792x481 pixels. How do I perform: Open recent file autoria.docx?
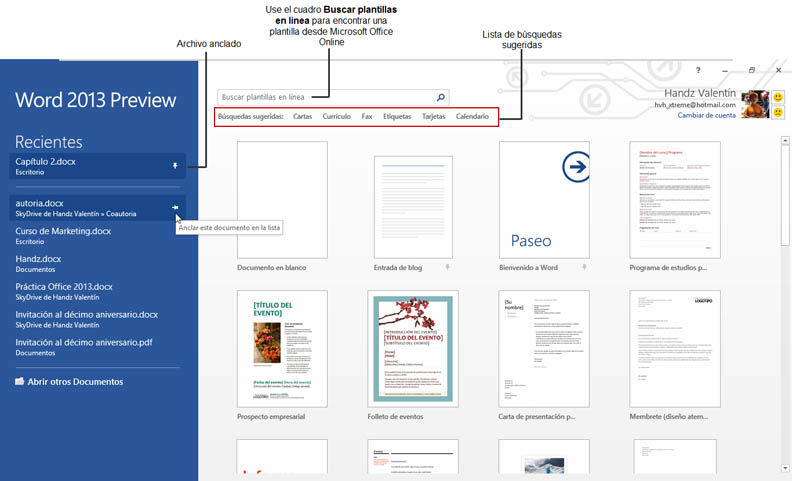click(x=97, y=208)
